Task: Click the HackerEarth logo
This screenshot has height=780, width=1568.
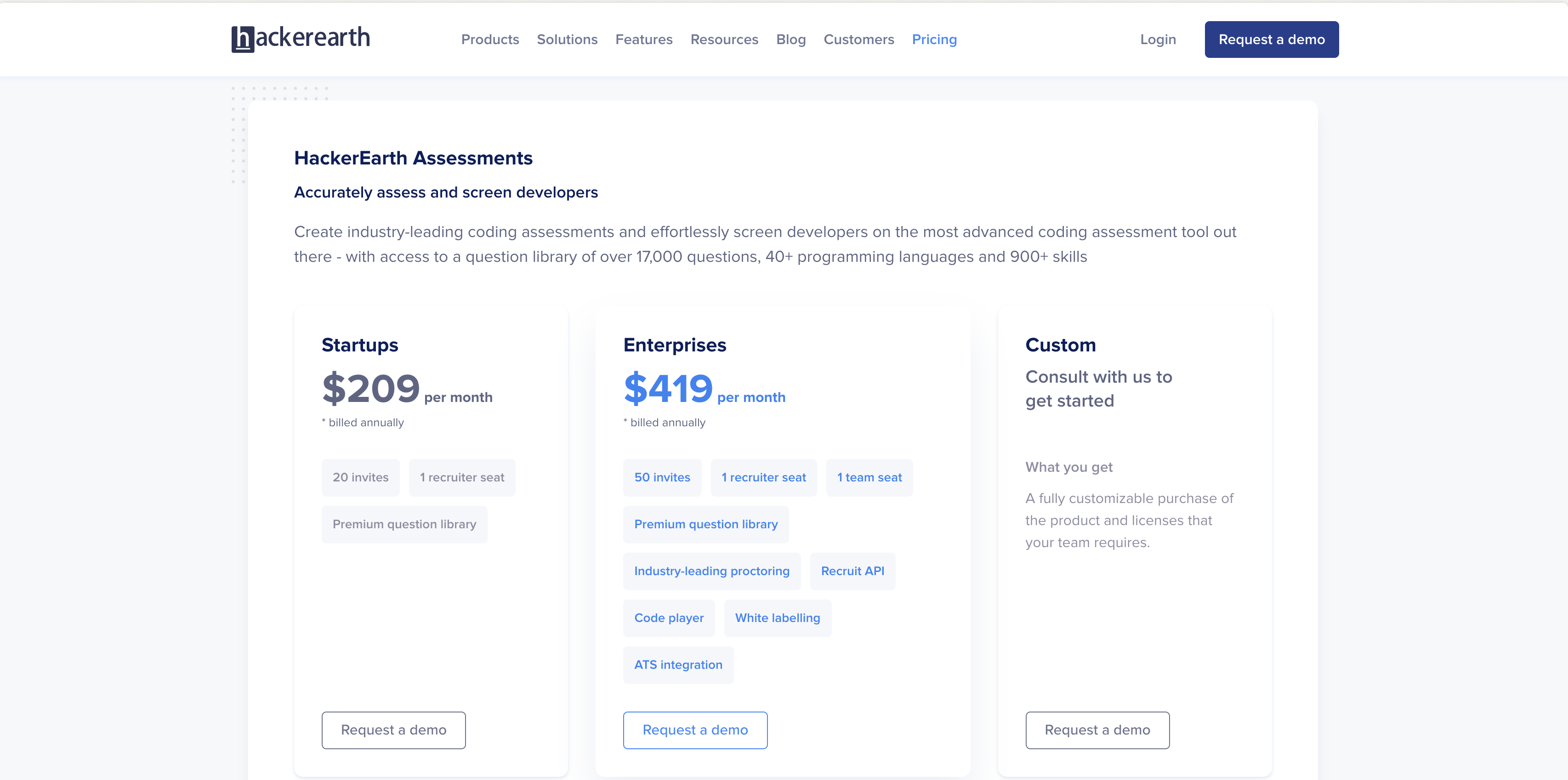Action: pos(300,39)
